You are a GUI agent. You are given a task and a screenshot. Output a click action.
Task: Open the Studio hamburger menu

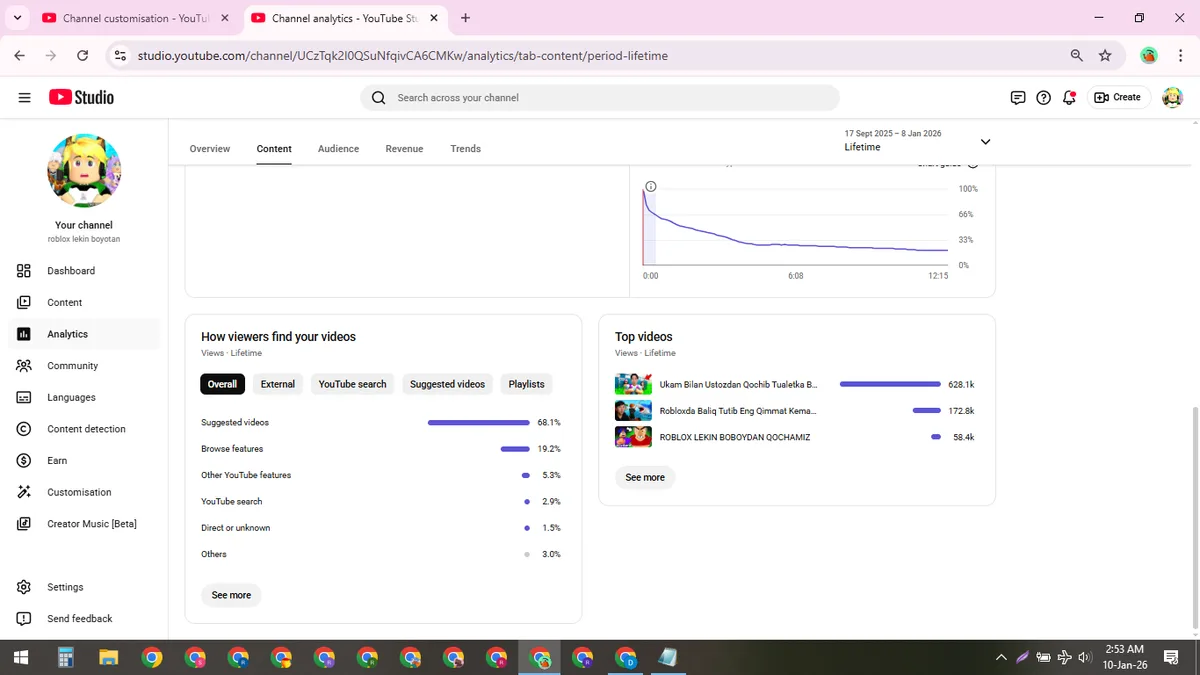(x=24, y=97)
